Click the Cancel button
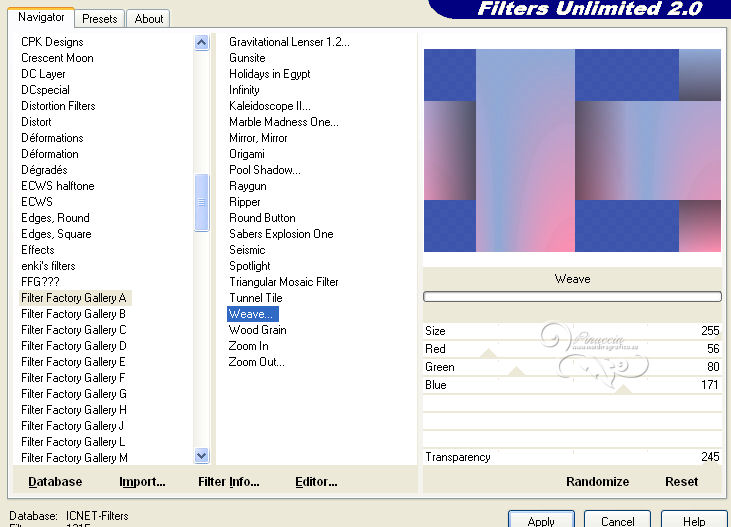The height and width of the screenshot is (527, 731). (617, 520)
